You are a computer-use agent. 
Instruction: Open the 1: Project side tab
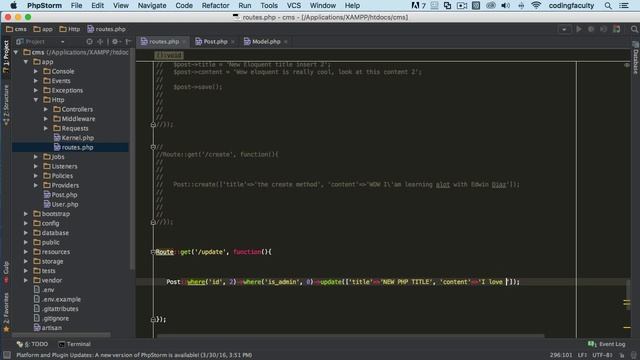[x=6, y=56]
